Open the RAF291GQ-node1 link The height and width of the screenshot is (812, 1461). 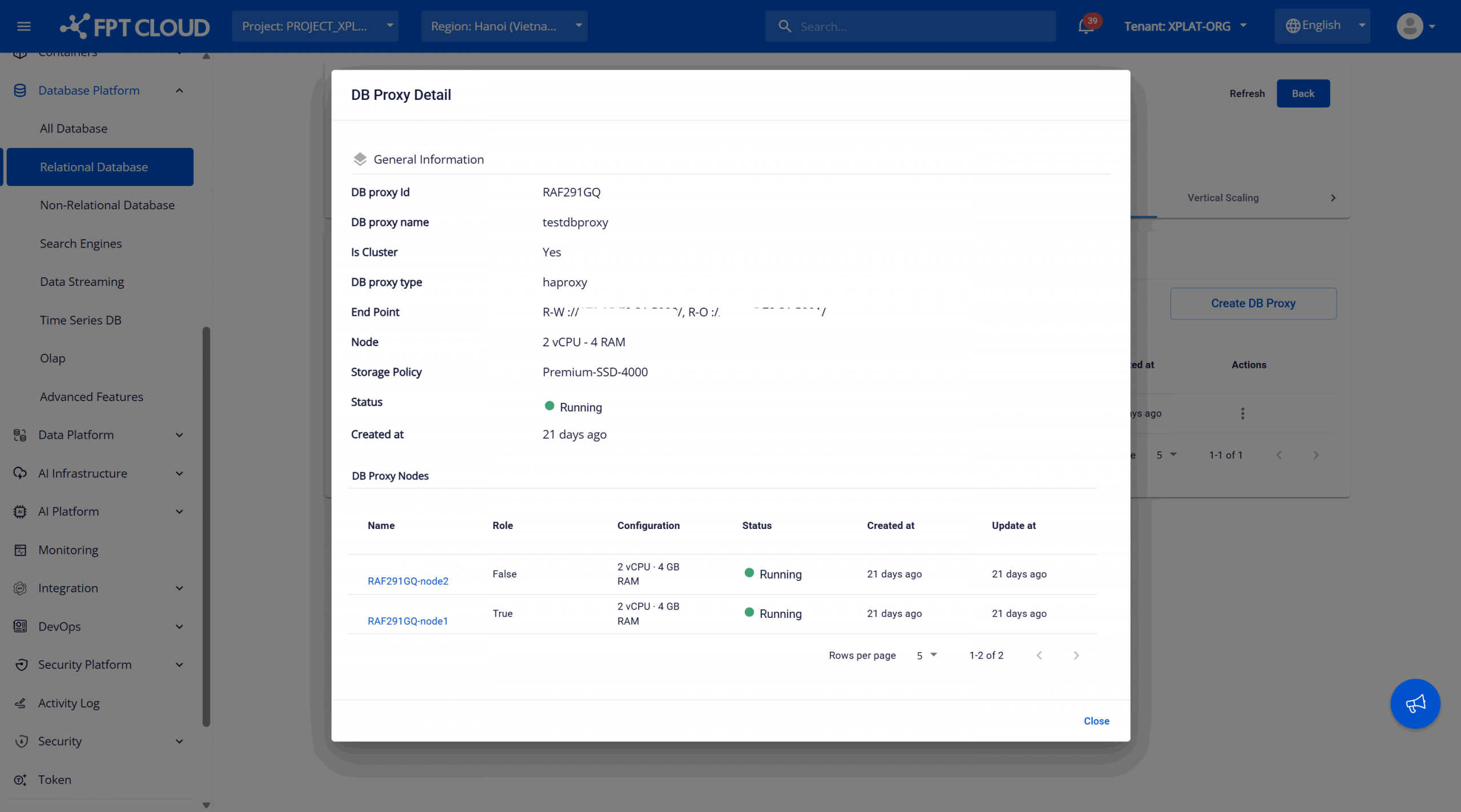(407, 621)
